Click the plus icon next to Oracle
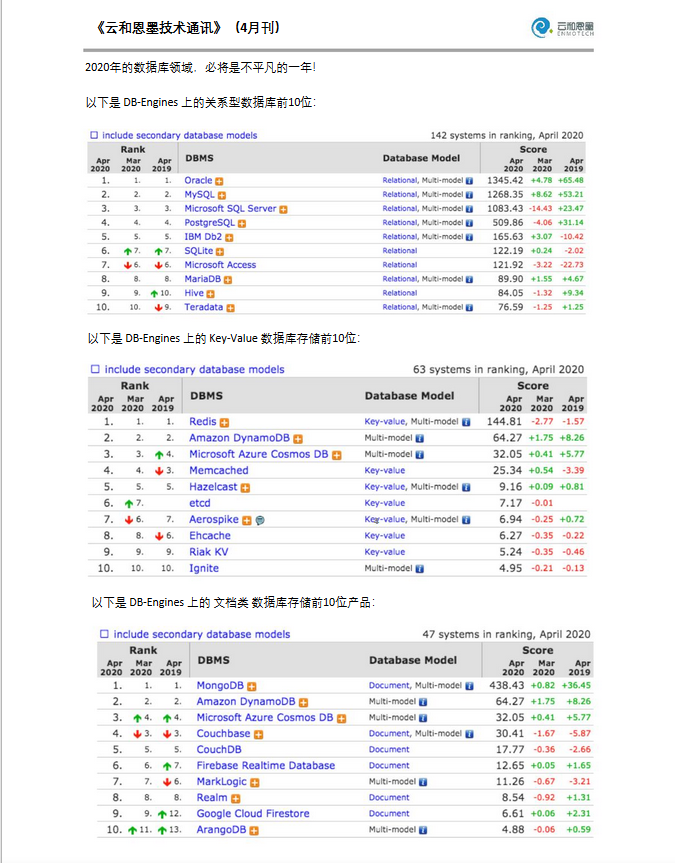 [x=219, y=181]
